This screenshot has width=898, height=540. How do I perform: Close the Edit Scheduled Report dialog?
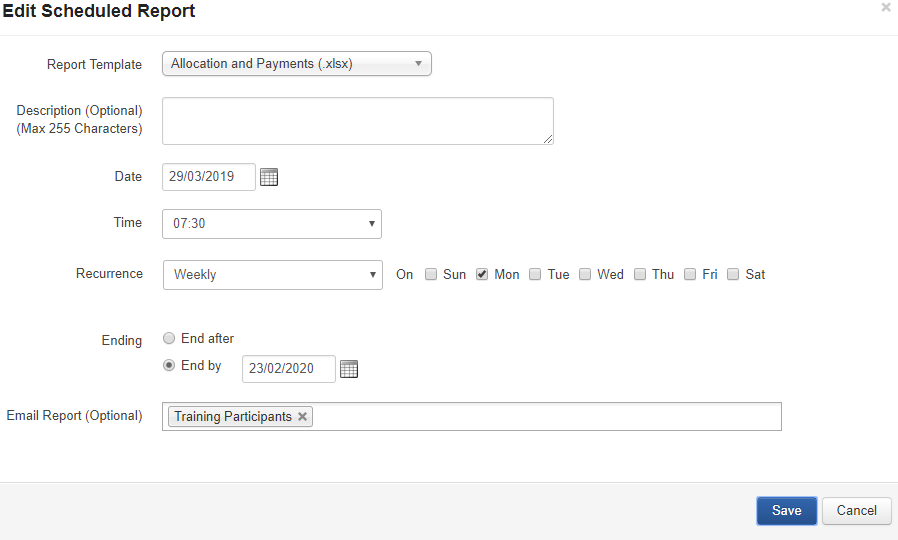[885, 8]
